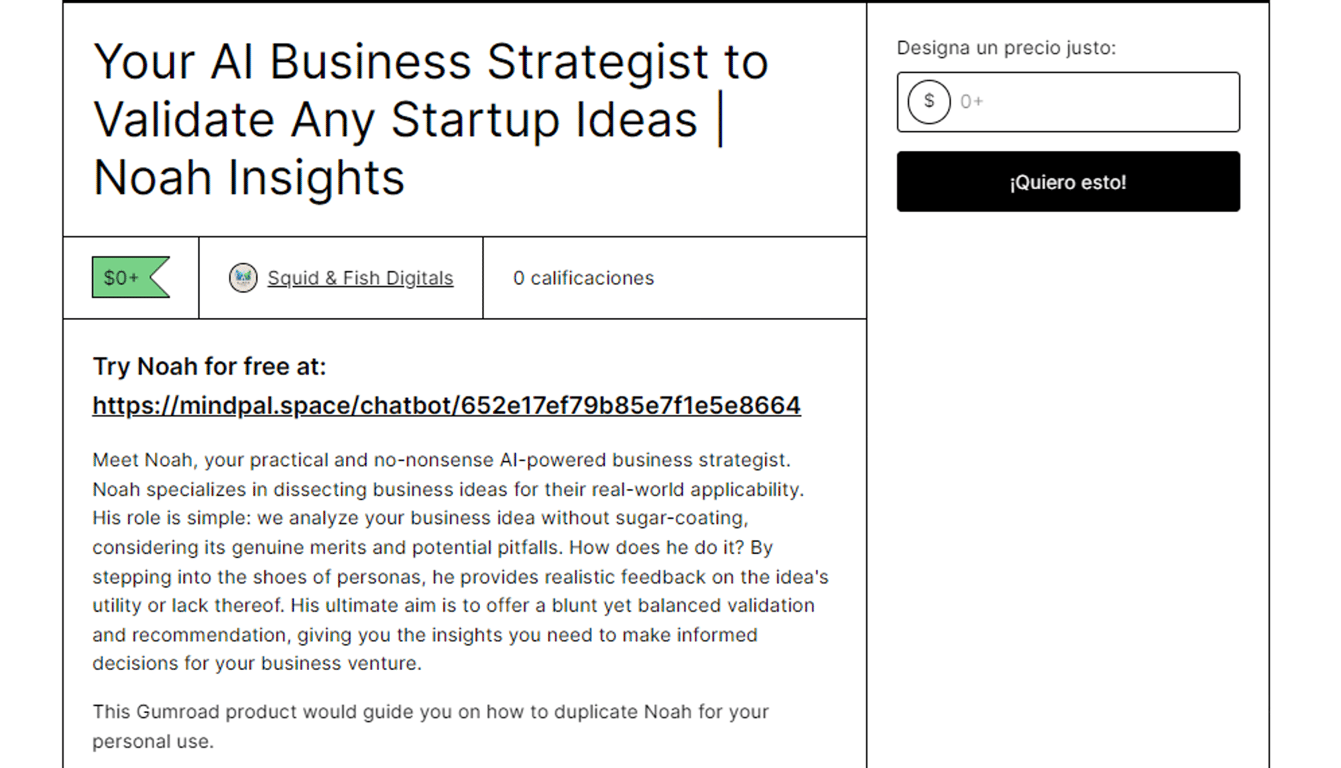Click the 'This Gumroad product would guide' paragraph
Viewport: 1341px width, 768px height.
tap(431, 727)
